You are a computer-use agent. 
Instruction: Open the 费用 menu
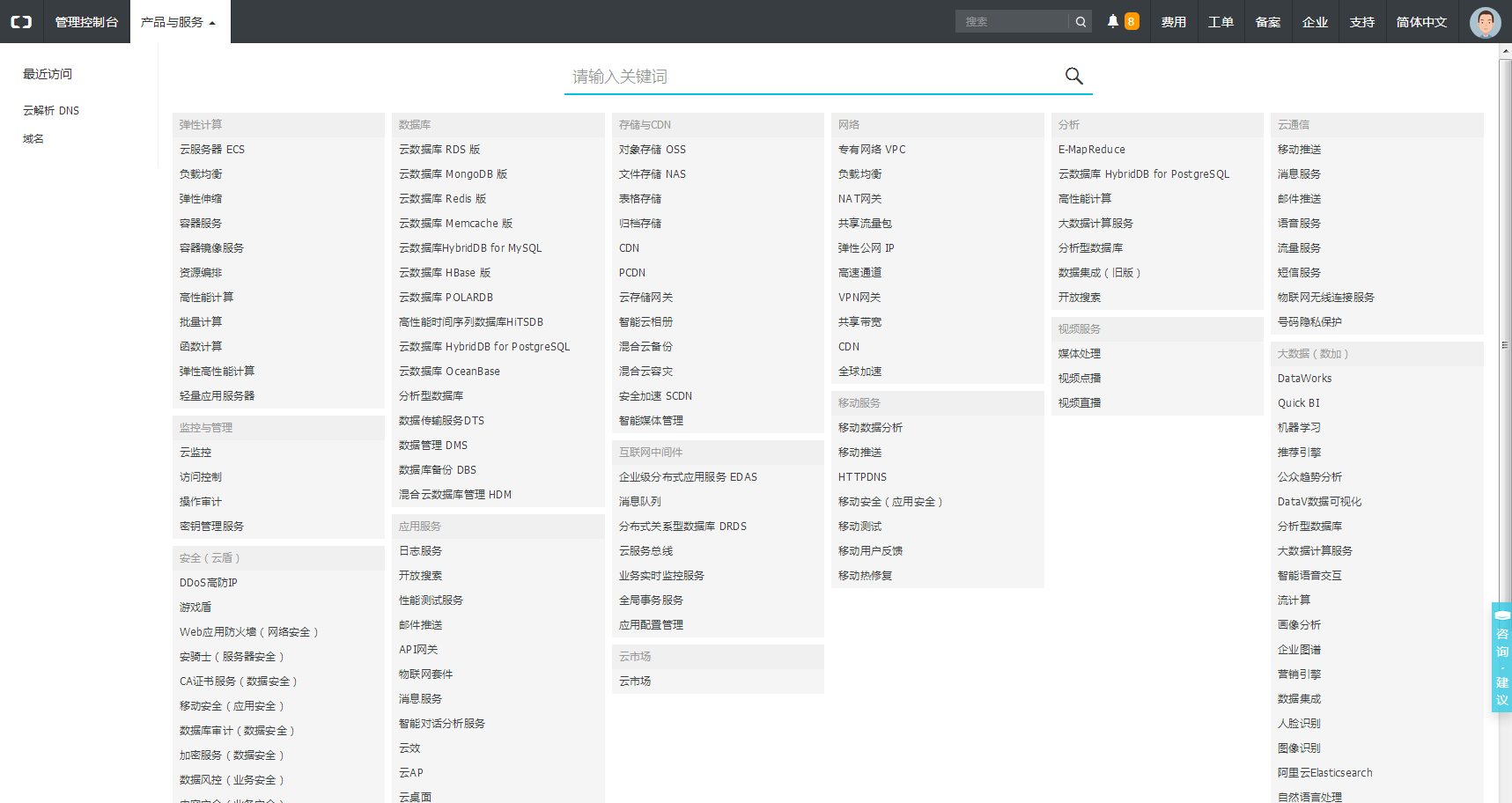point(1173,22)
